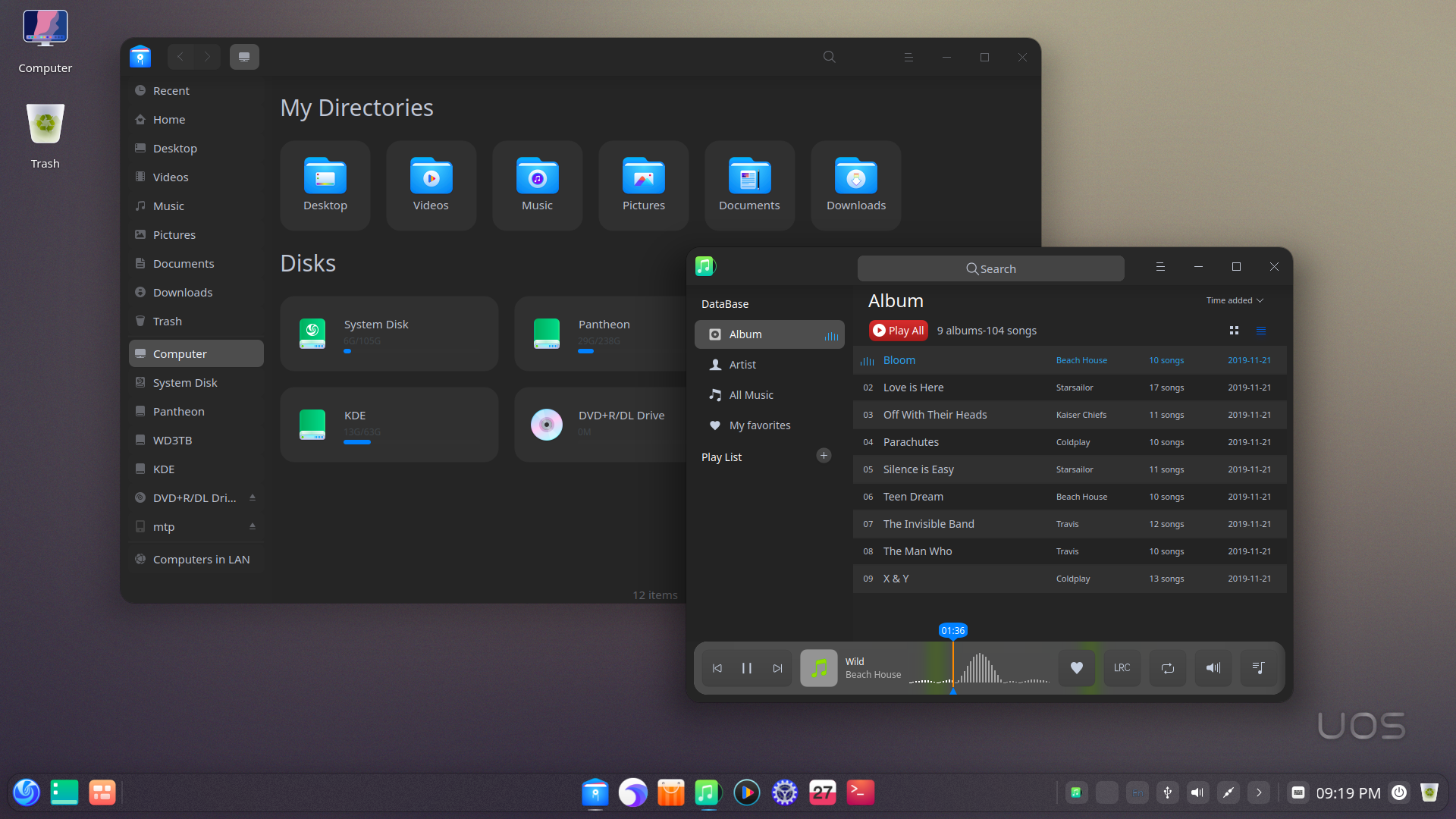Screen dimensions: 1456x819
Task: Open the Time added sort dropdown
Action: [1235, 300]
